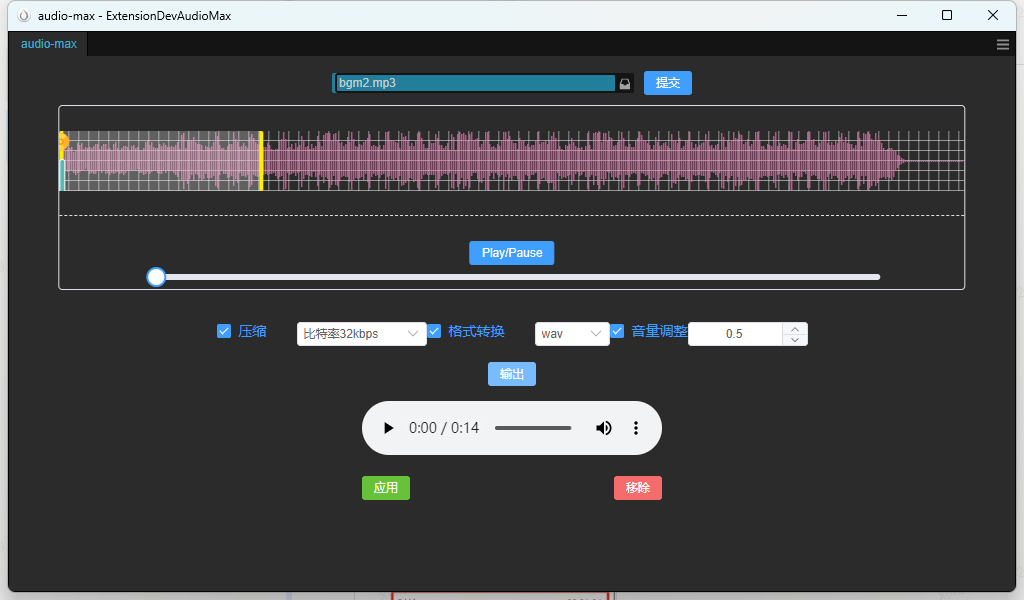
Task: Click the volume stepper down arrow
Action: pos(794,340)
